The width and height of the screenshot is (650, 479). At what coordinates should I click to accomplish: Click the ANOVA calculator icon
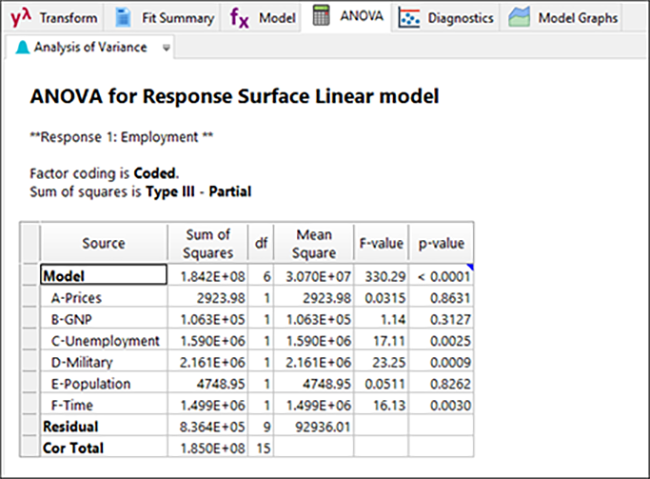(322, 17)
